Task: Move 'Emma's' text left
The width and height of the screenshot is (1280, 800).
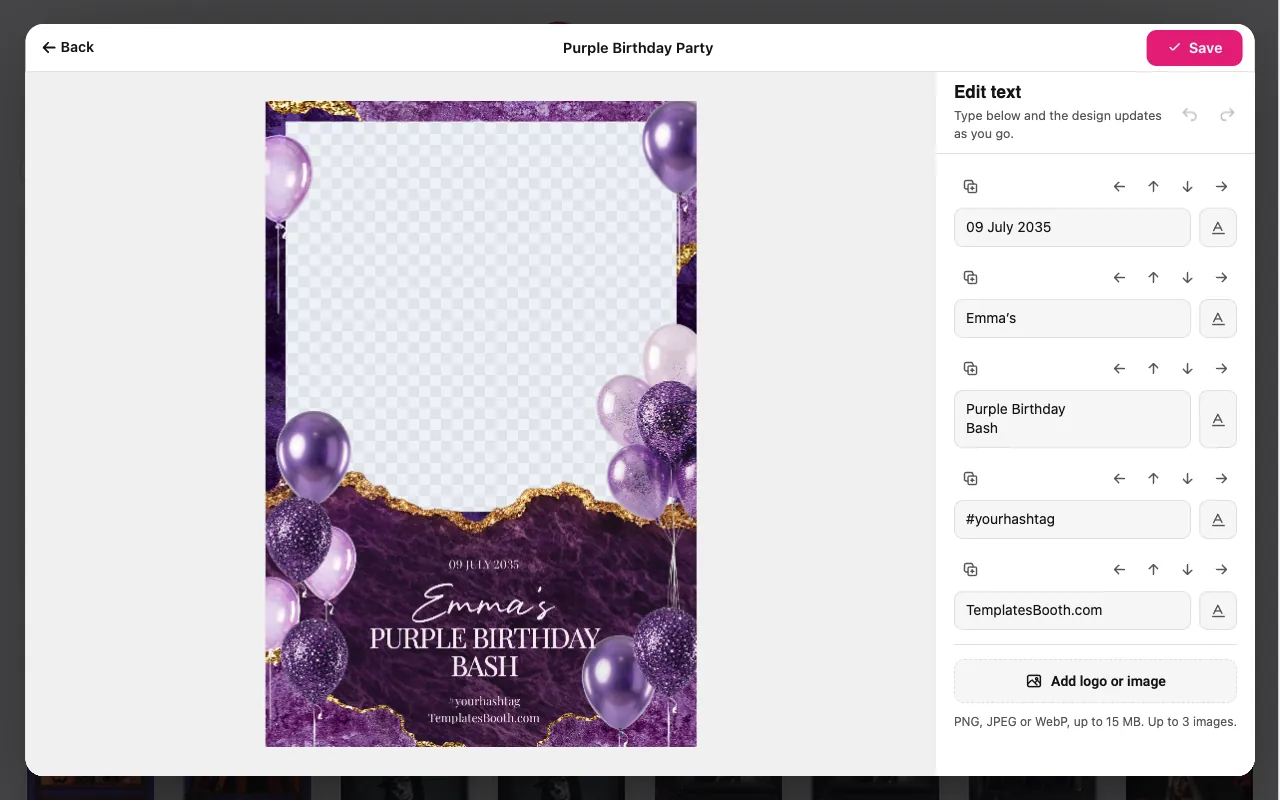Action: 1119,278
